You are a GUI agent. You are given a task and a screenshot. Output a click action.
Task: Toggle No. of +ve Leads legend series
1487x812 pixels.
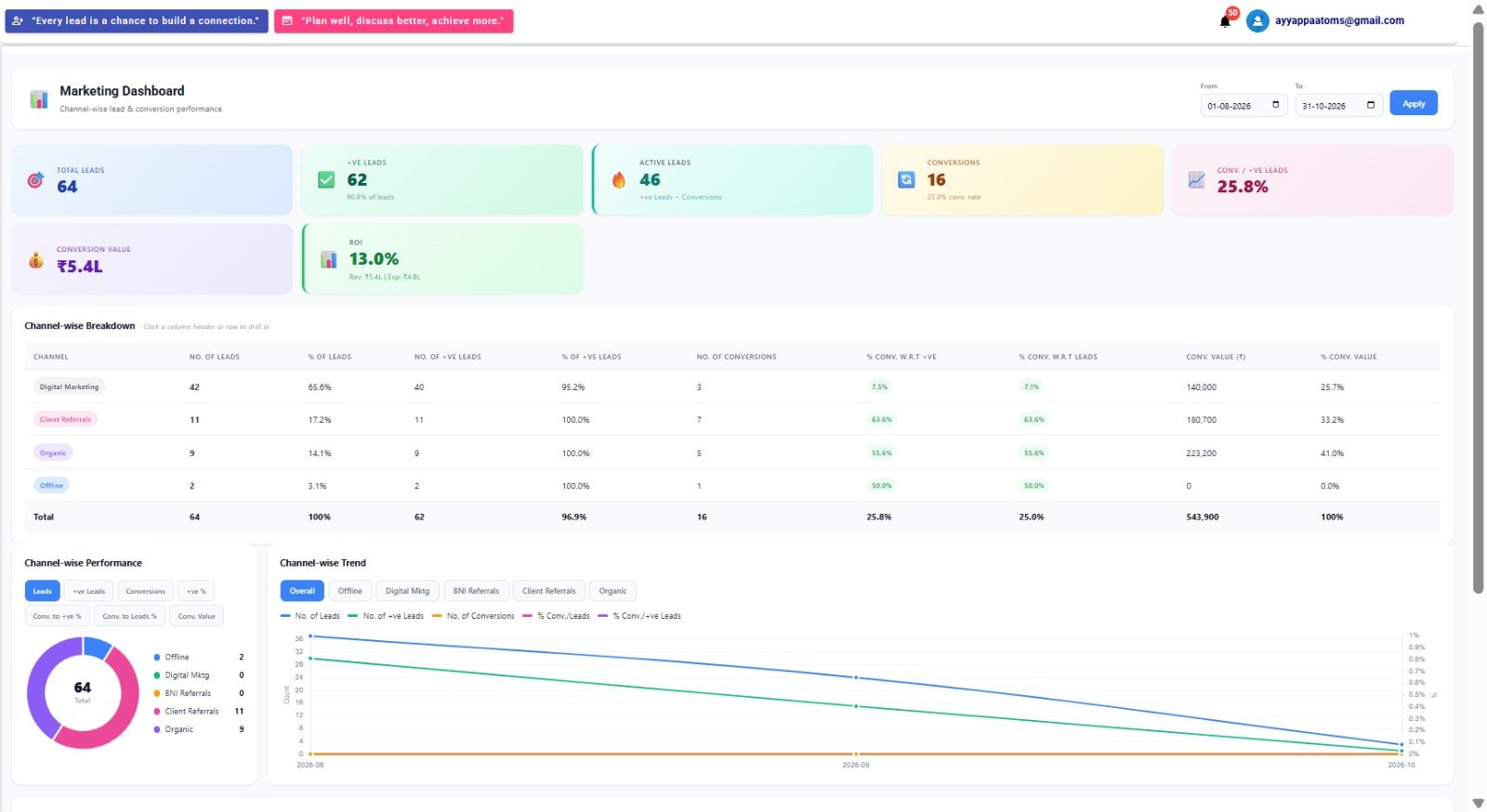point(386,616)
